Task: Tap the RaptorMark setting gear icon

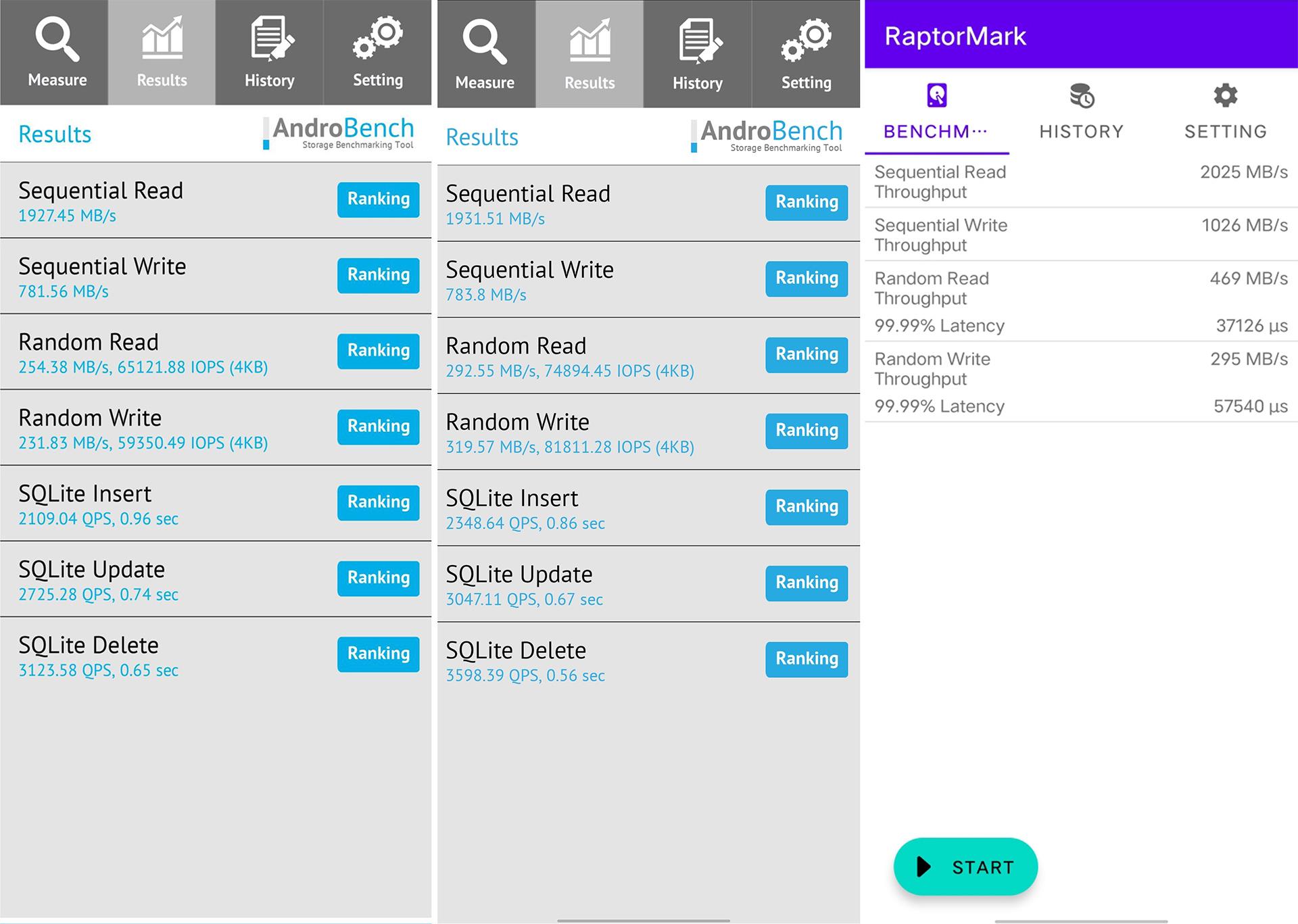Action: pos(1226,95)
